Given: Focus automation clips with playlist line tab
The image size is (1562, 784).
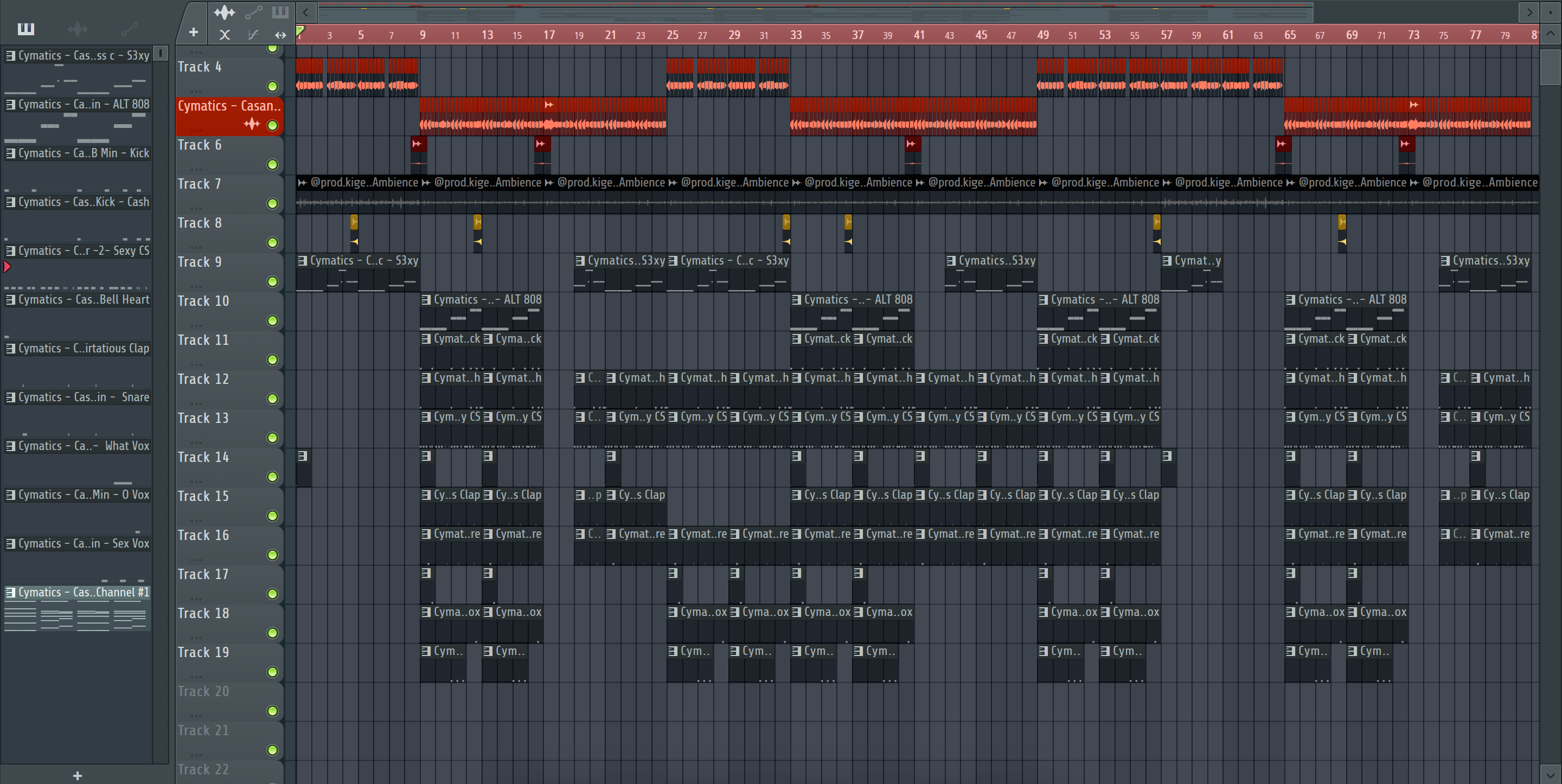Looking at the screenshot, I should coord(253,12).
